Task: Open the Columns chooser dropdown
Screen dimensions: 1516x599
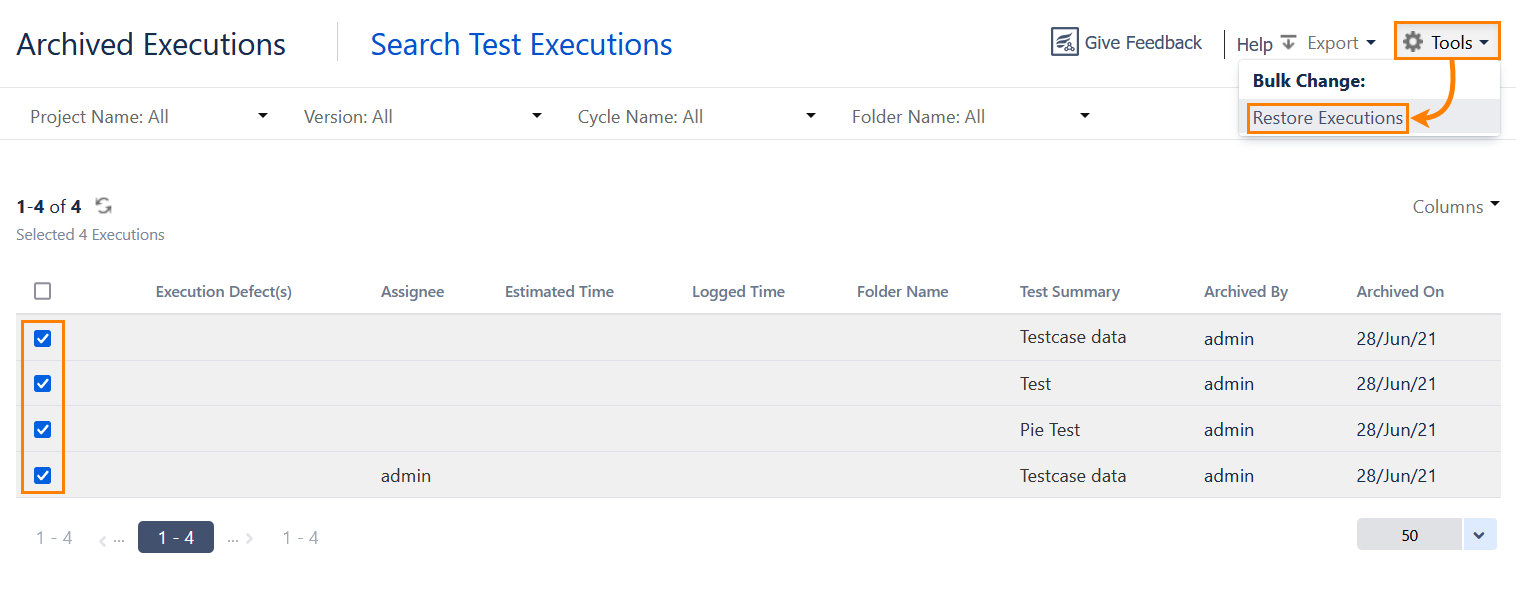Action: (x=1455, y=206)
